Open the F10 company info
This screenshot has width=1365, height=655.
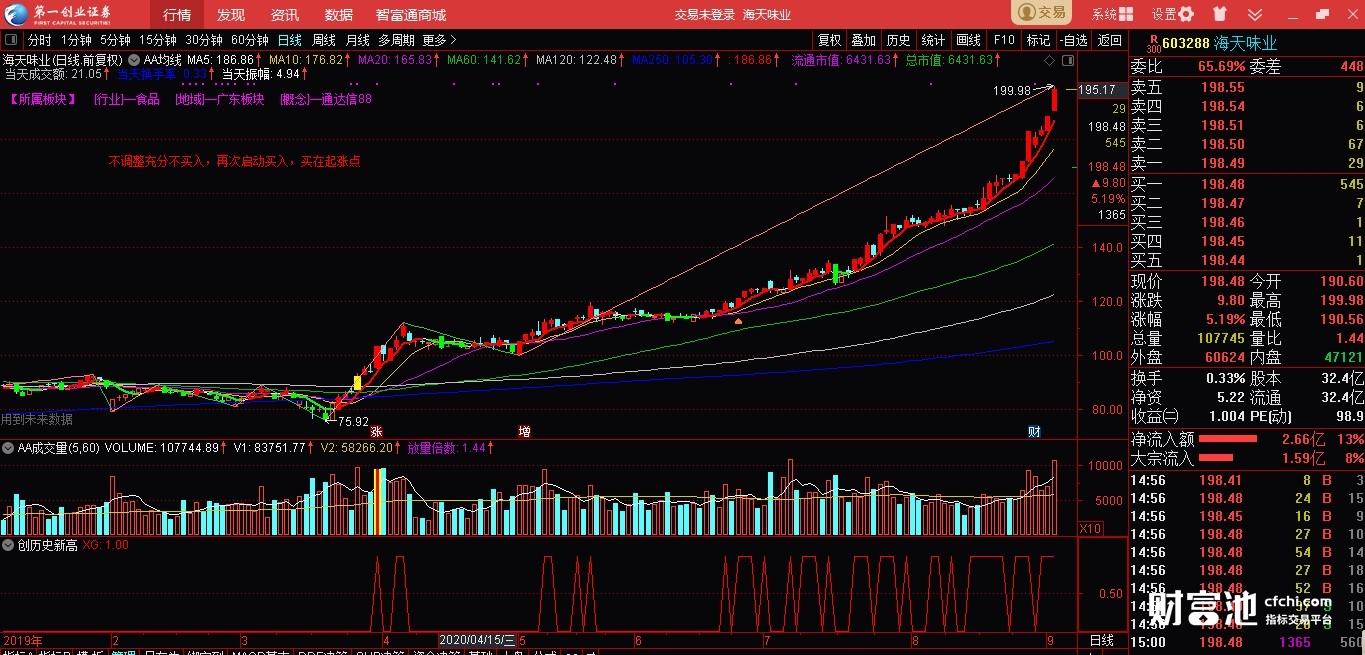coord(1004,40)
